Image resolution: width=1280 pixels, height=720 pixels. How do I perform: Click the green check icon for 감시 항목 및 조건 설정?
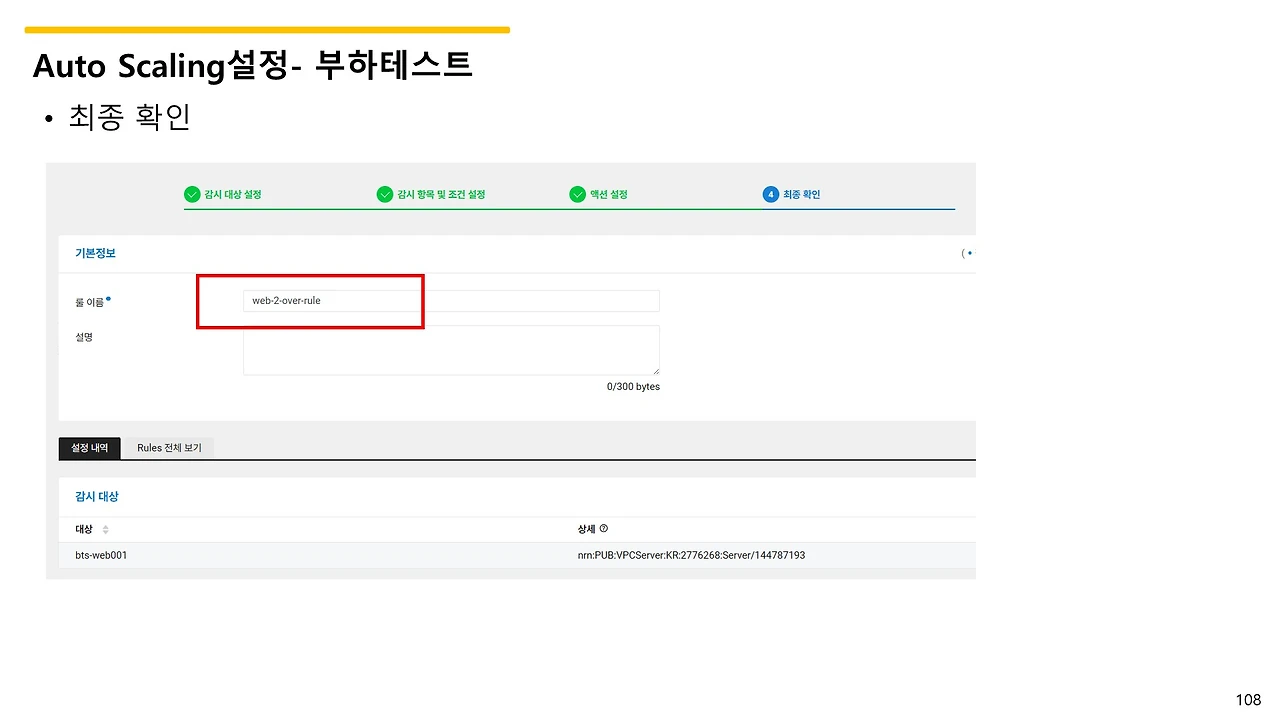pyautogui.click(x=385, y=194)
